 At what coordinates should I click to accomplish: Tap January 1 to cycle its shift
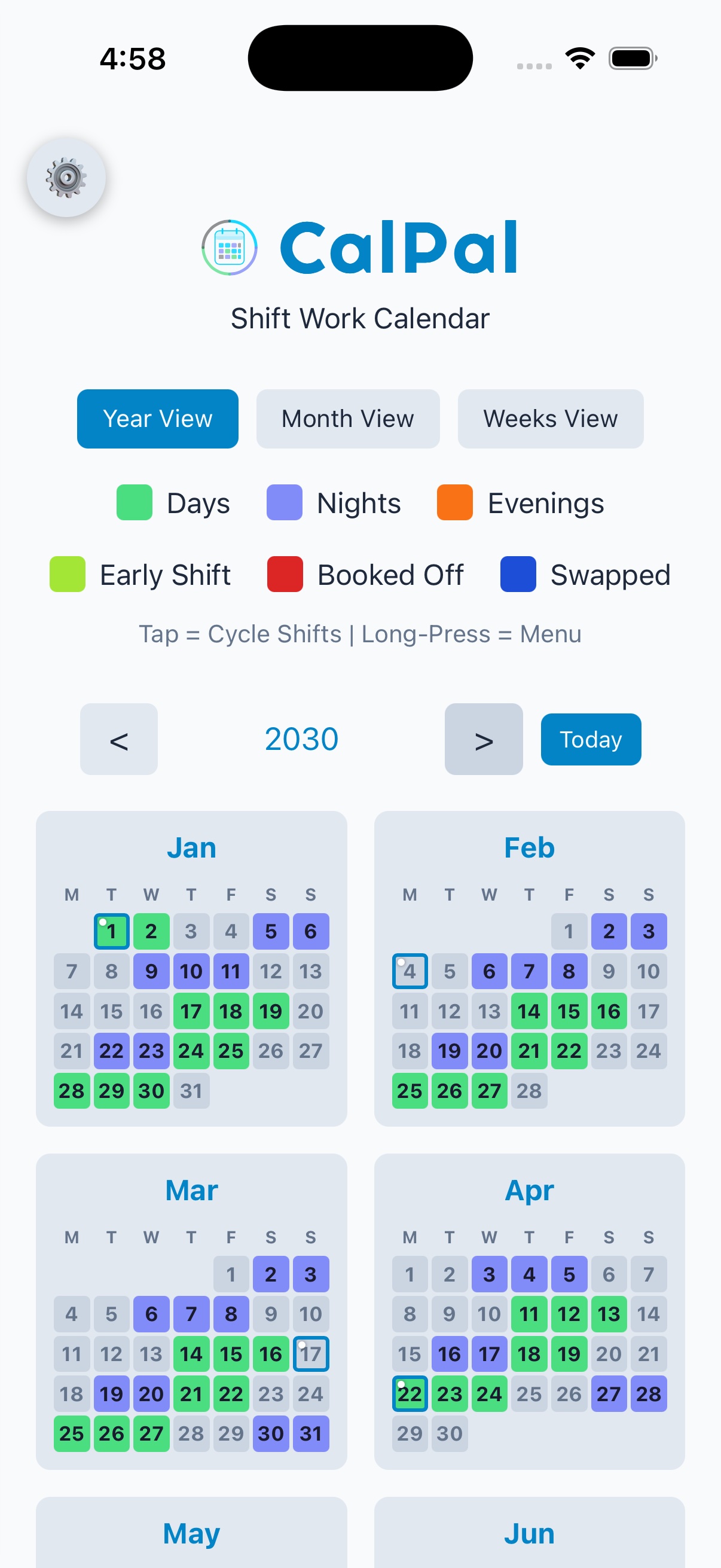pos(111,931)
